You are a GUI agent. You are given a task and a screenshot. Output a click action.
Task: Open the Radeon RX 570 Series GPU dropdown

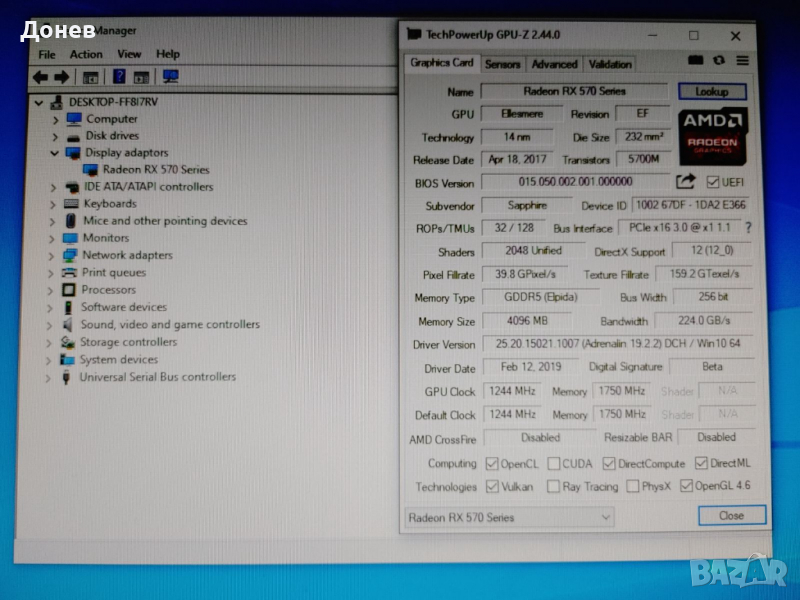[x=509, y=517]
